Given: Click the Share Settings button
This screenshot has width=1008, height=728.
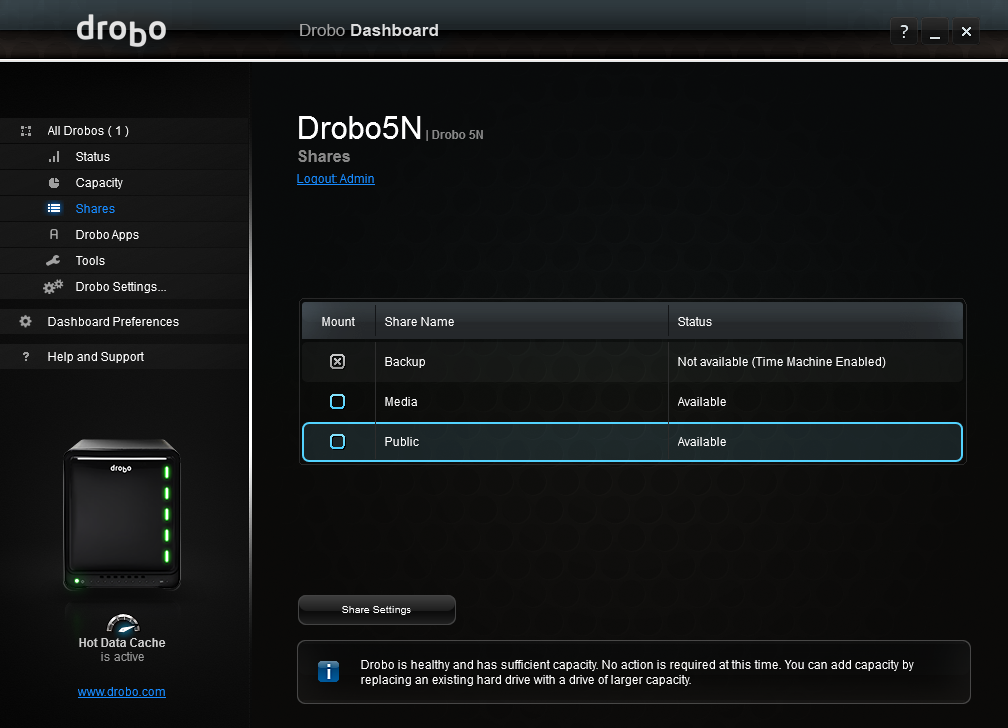Looking at the screenshot, I should pyautogui.click(x=377, y=610).
